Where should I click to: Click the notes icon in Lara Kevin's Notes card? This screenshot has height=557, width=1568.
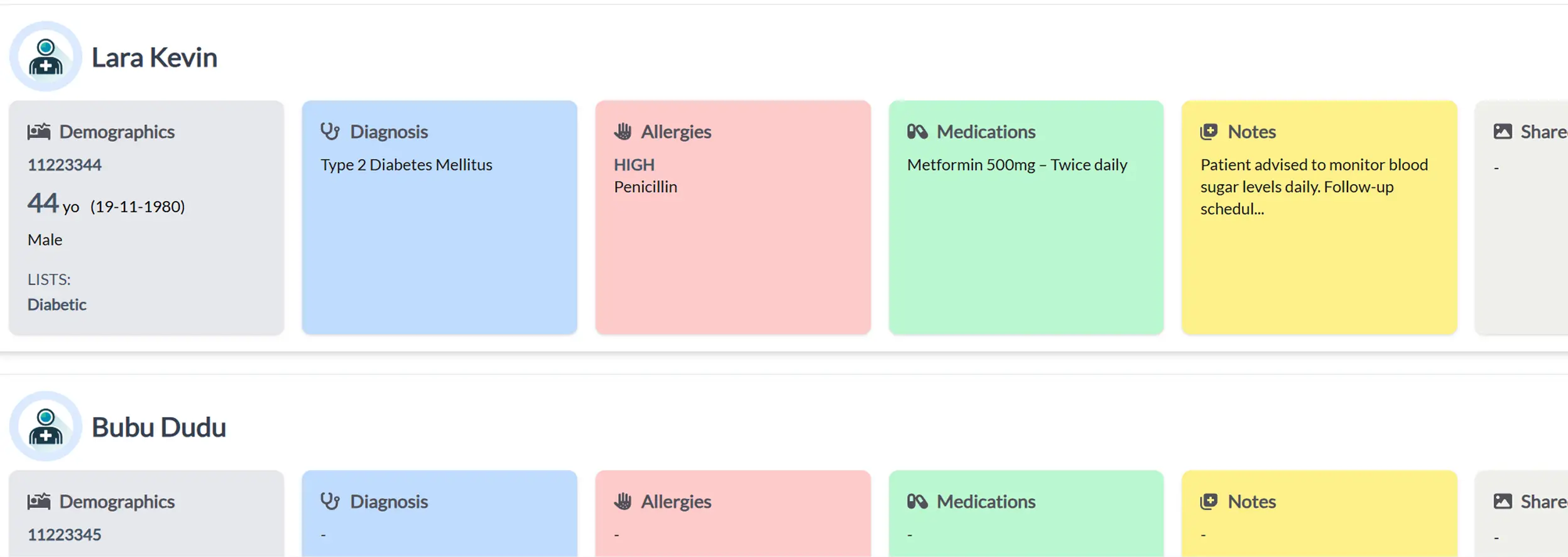coord(1209,132)
